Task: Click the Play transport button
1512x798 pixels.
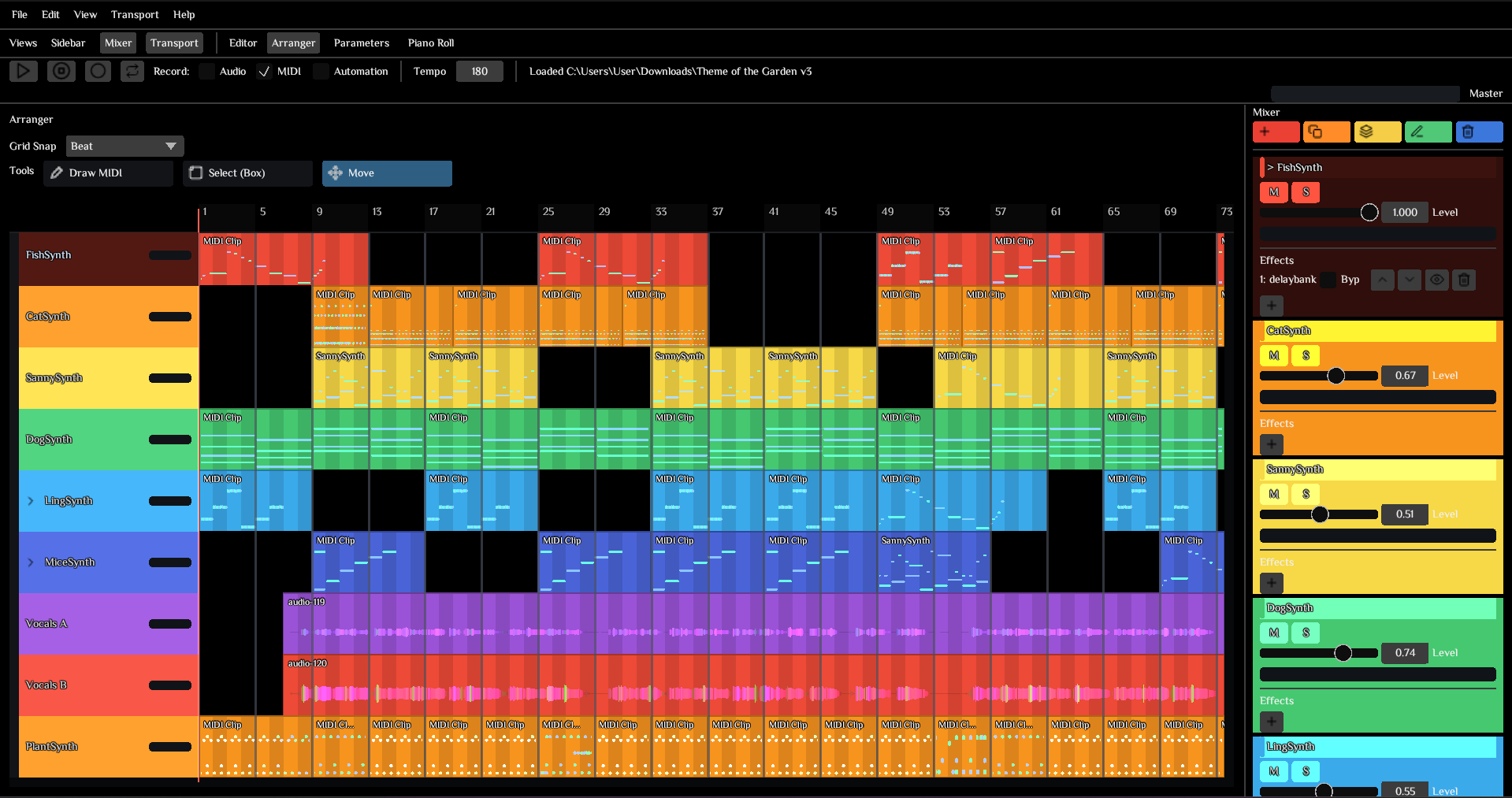Action: tap(23, 71)
